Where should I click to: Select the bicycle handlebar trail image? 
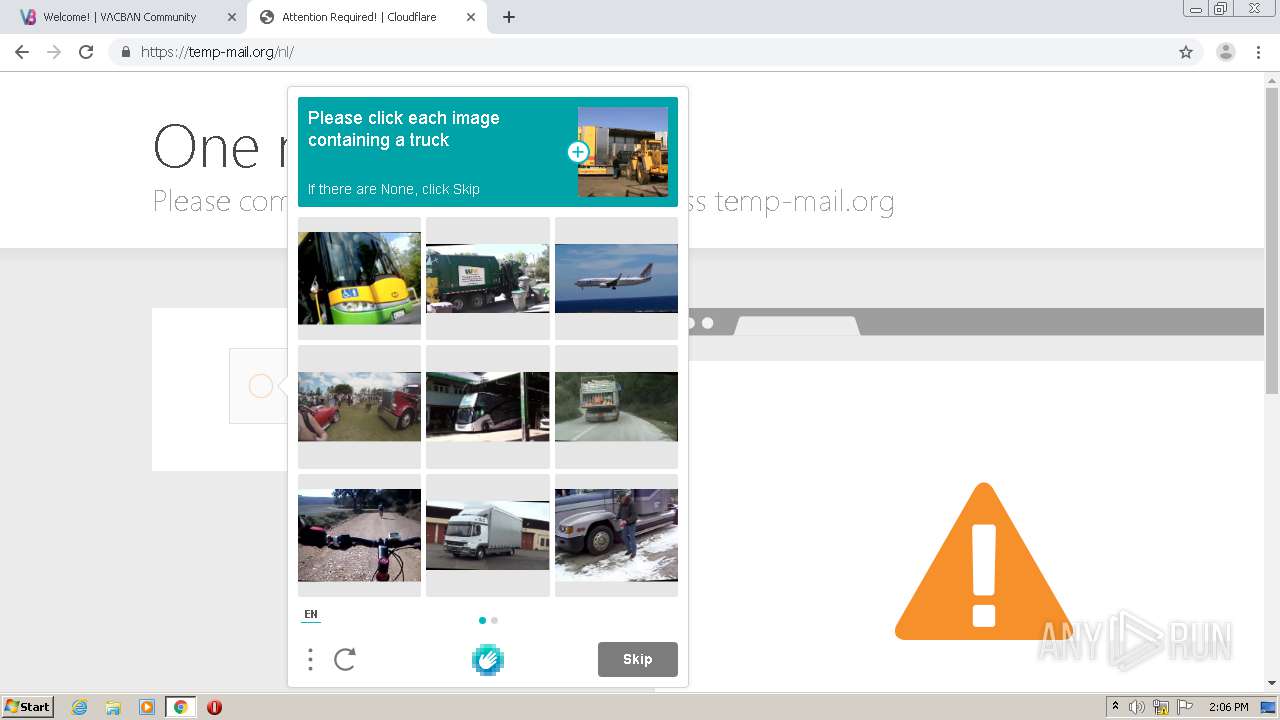click(359, 535)
